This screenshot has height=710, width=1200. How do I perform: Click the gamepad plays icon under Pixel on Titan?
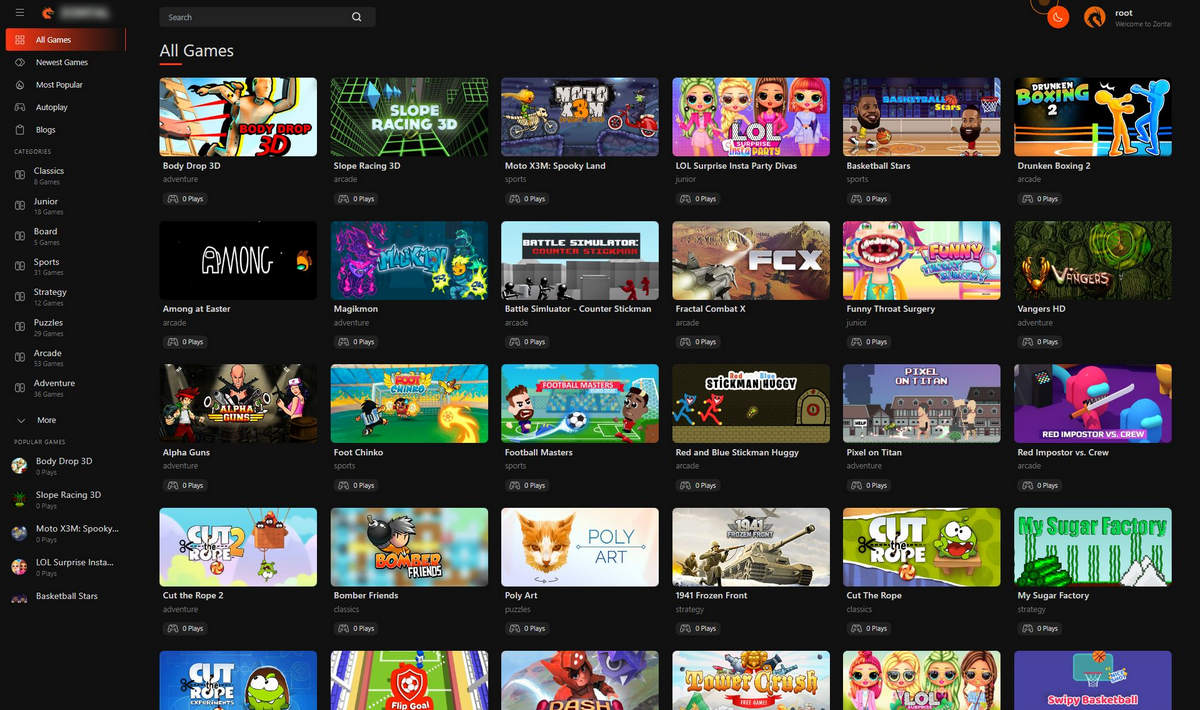tap(855, 485)
